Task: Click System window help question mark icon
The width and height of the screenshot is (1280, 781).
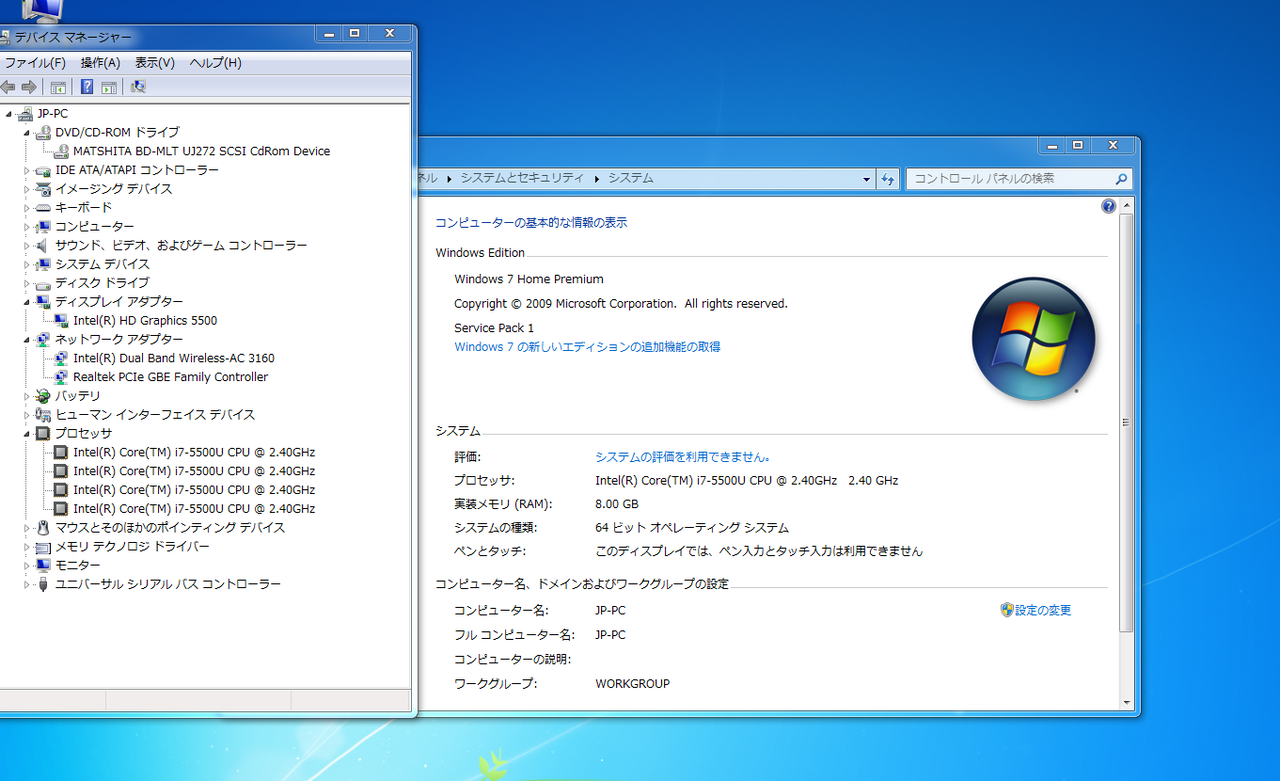Action: tap(1108, 206)
